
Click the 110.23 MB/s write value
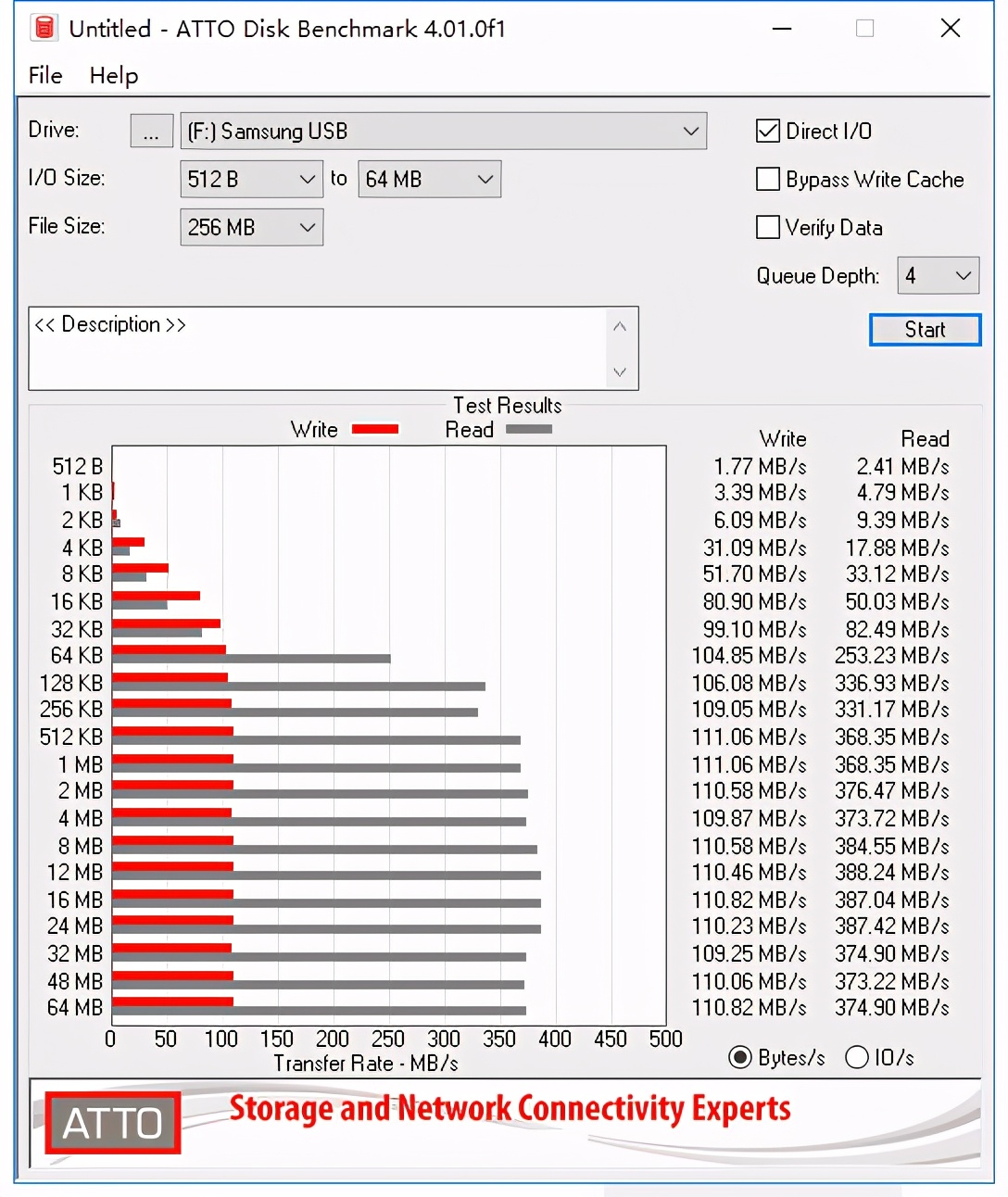click(749, 926)
